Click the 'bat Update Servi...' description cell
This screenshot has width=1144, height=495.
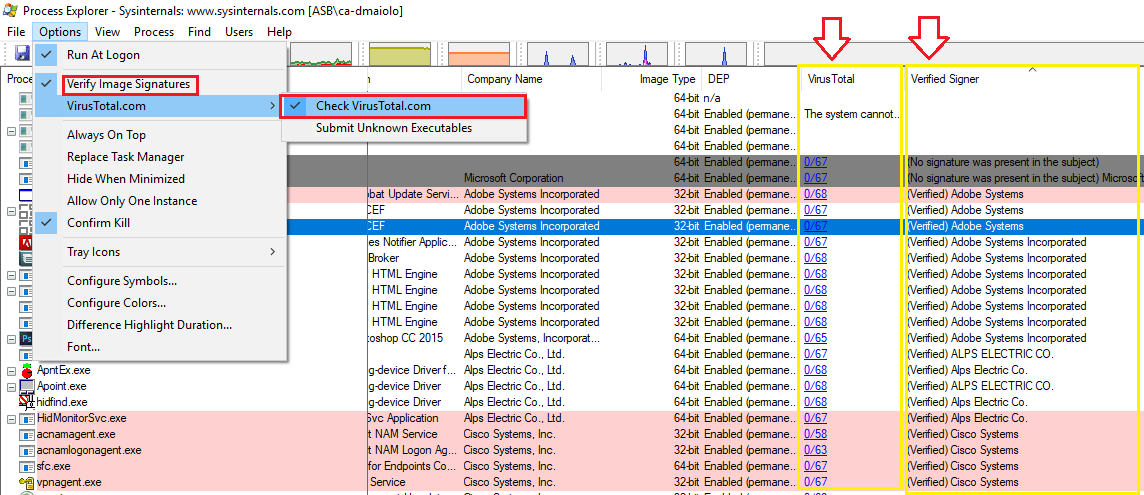click(x=414, y=194)
